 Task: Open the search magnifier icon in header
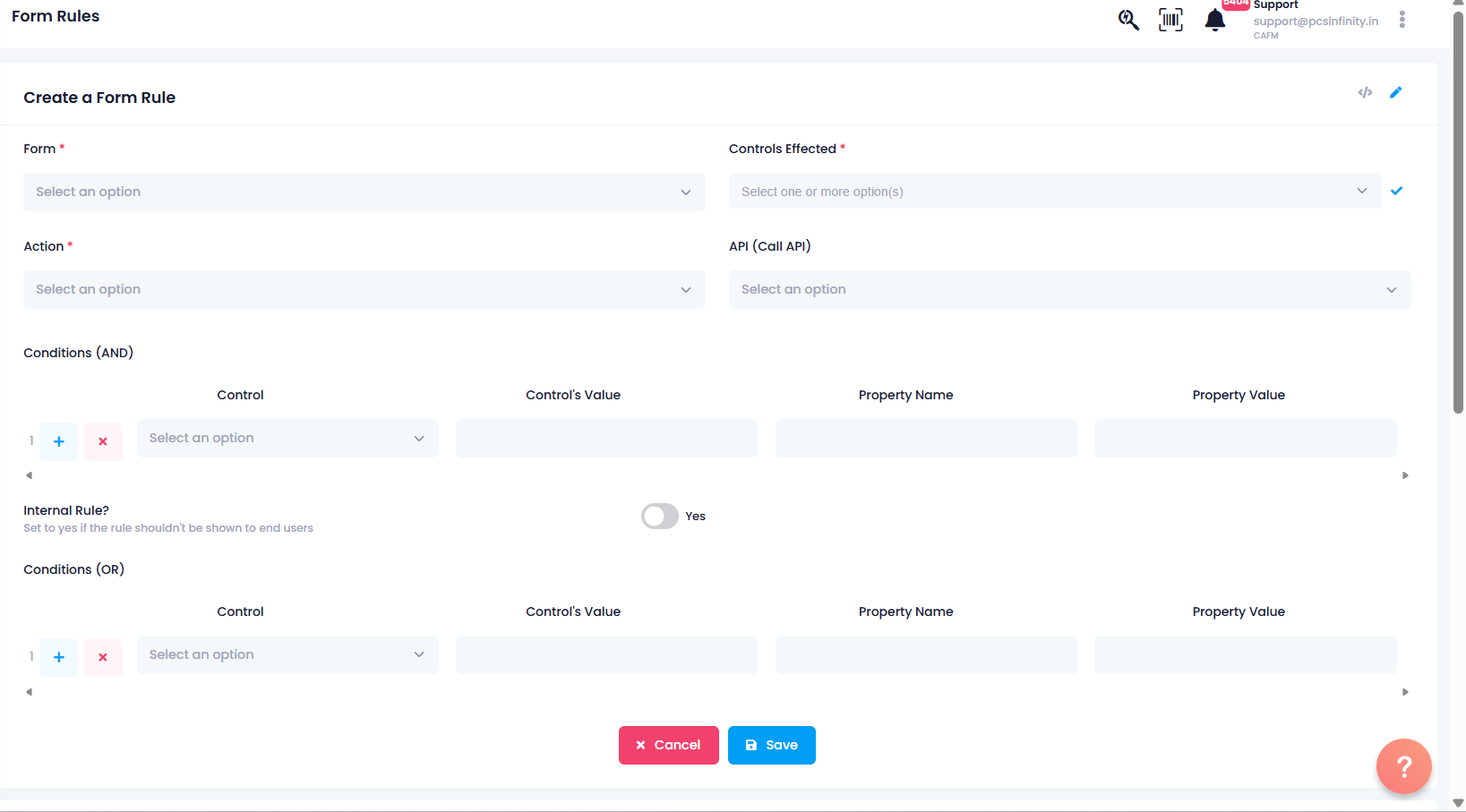(x=1128, y=20)
